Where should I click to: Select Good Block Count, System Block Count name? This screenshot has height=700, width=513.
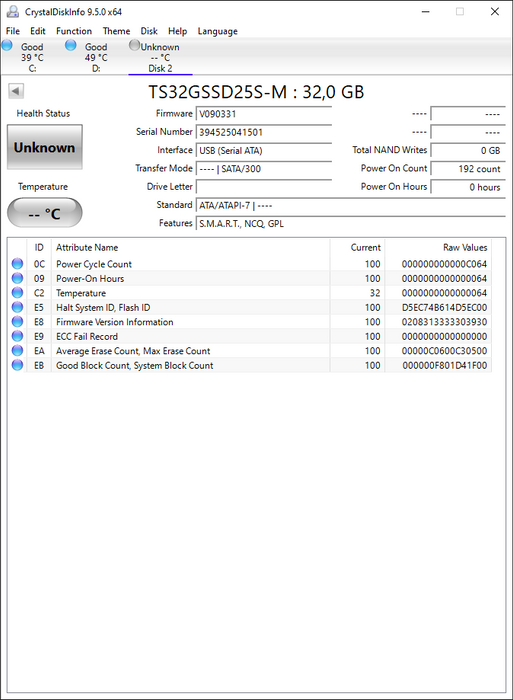pyautogui.click(x=134, y=365)
